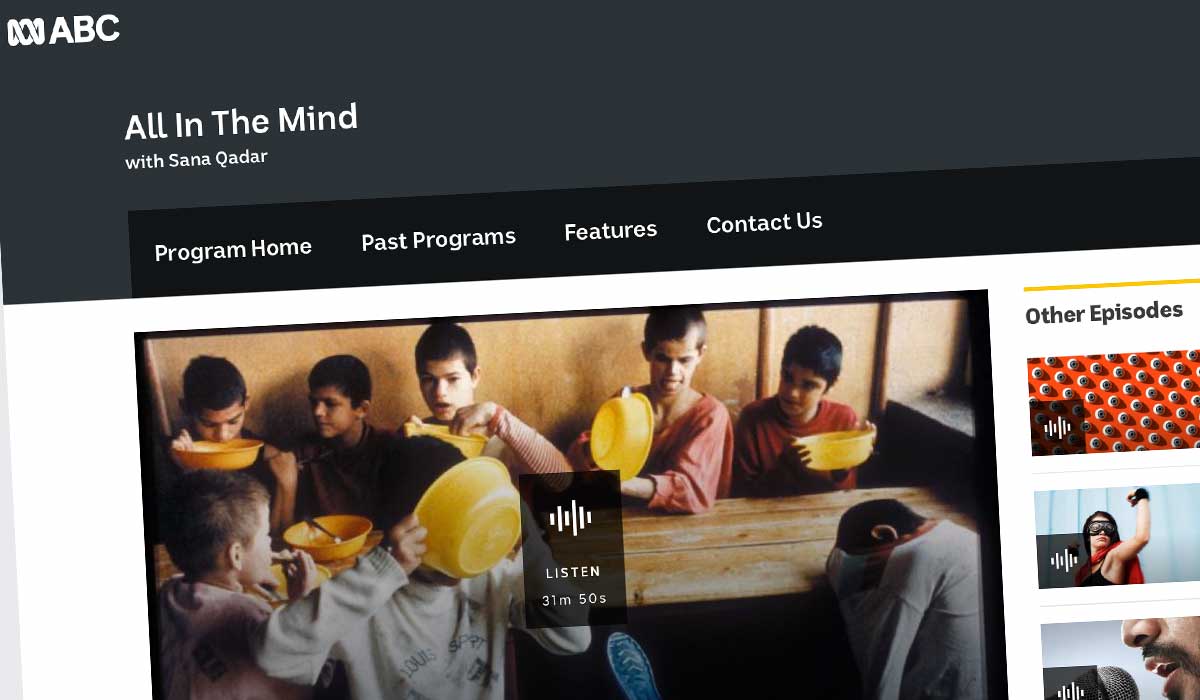Select Features in the navigation bar
The width and height of the screenshot is (1200, 700).
tap(610, 231)
